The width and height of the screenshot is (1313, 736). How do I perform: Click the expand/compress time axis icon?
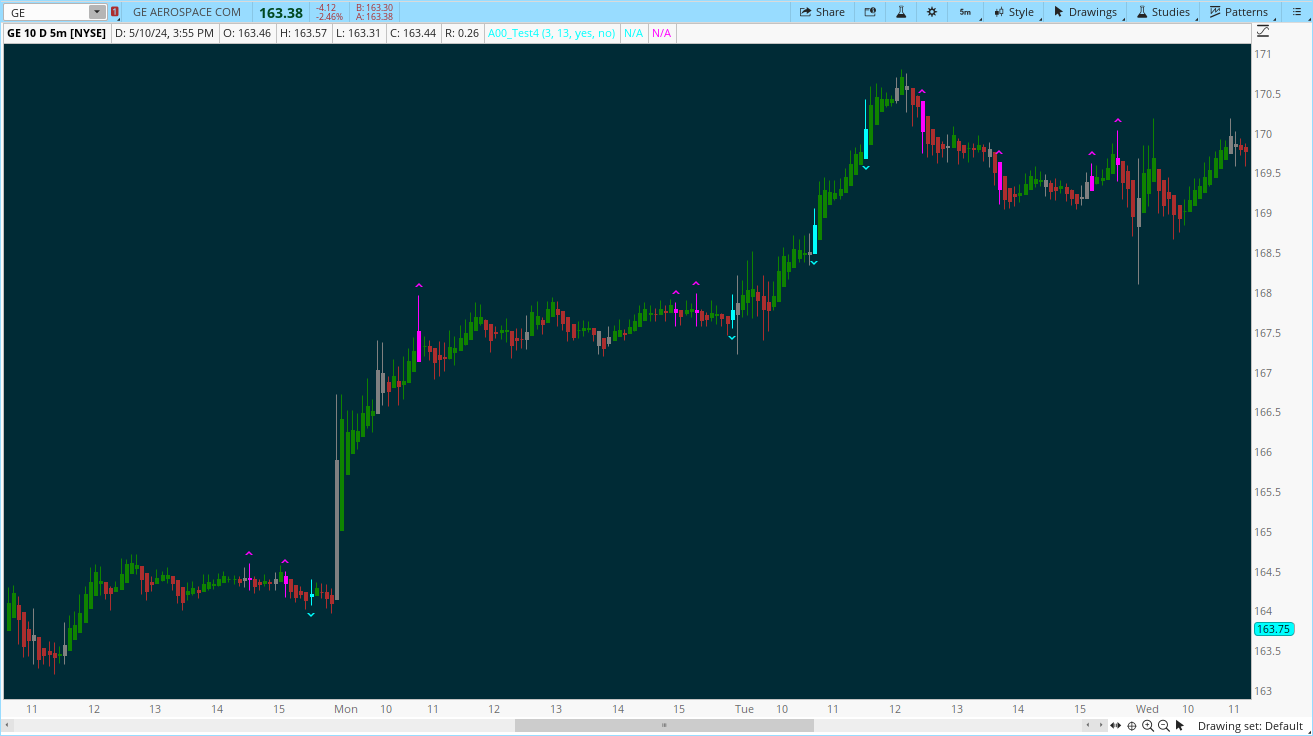pyautogui.click(x=1115, y=726)
